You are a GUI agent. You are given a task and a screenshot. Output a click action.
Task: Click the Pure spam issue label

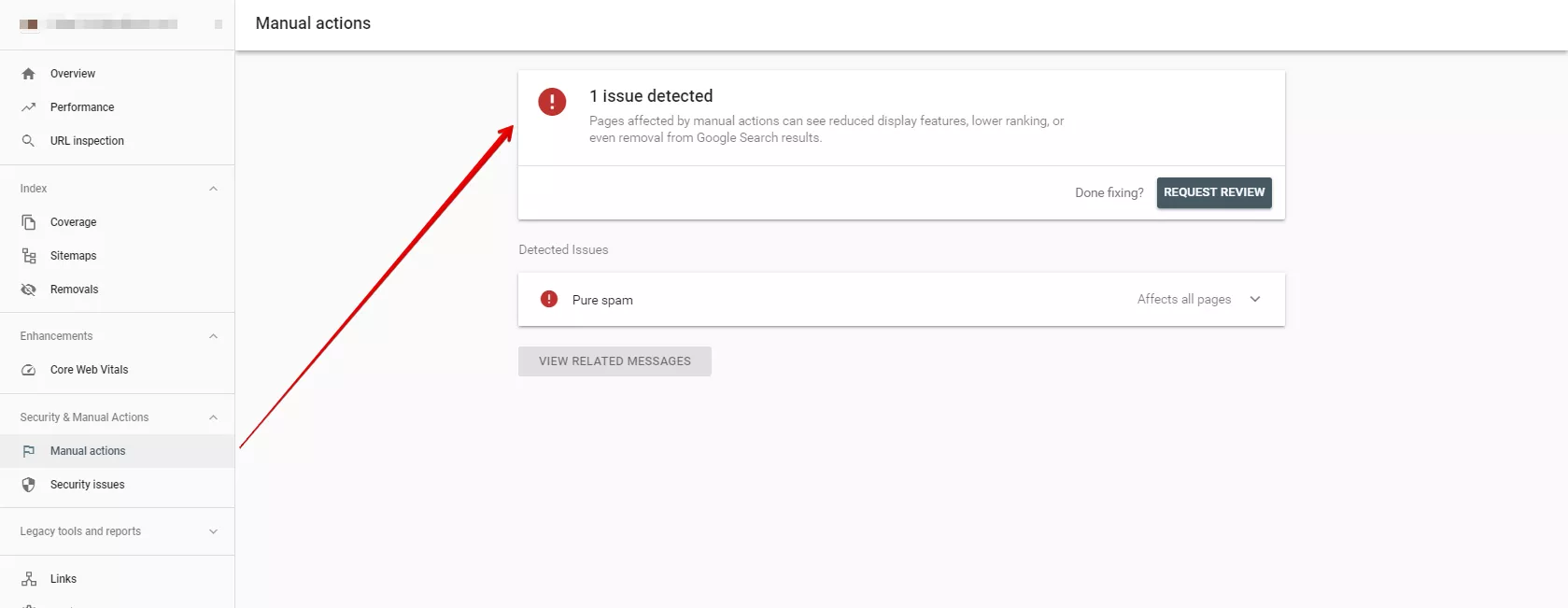[x=602, y=300]
